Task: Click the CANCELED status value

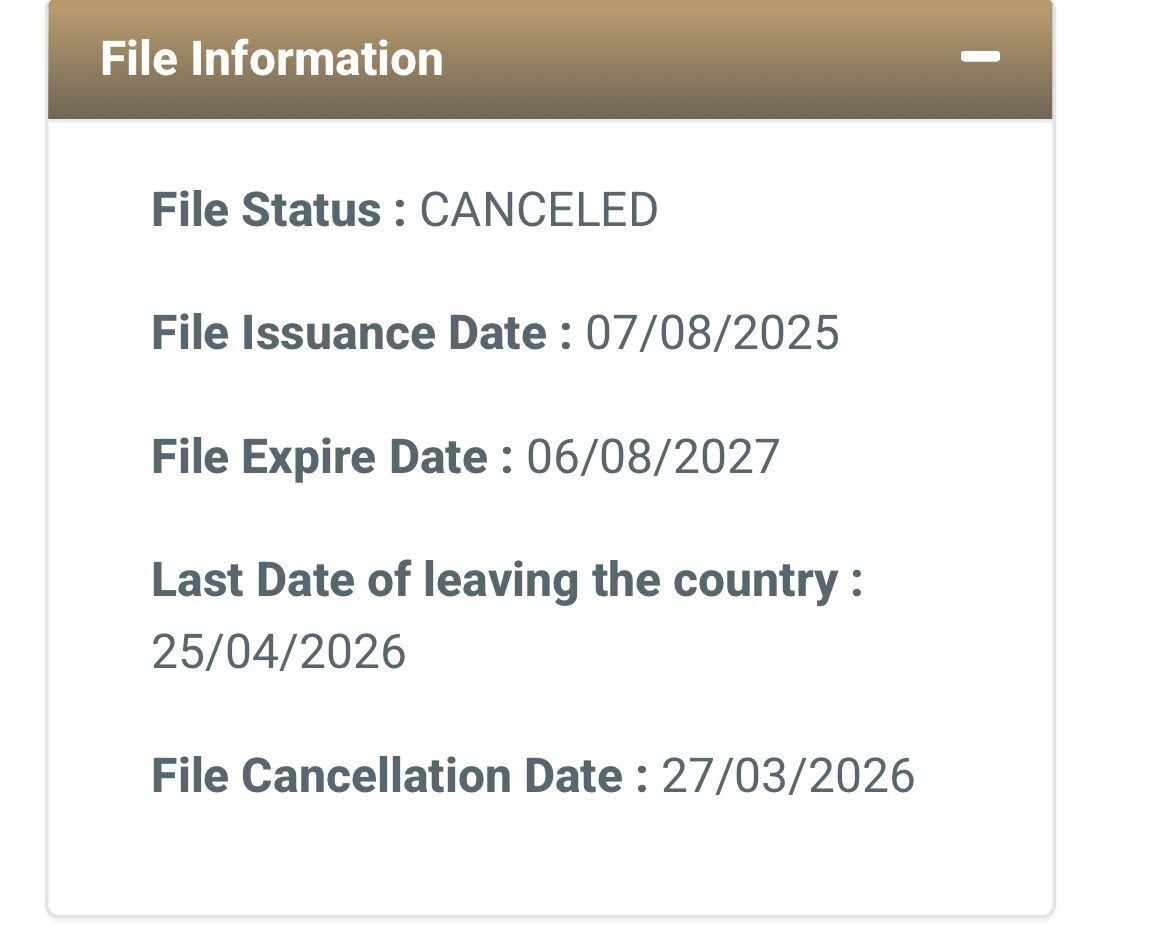Action: [x=538, y=210]
